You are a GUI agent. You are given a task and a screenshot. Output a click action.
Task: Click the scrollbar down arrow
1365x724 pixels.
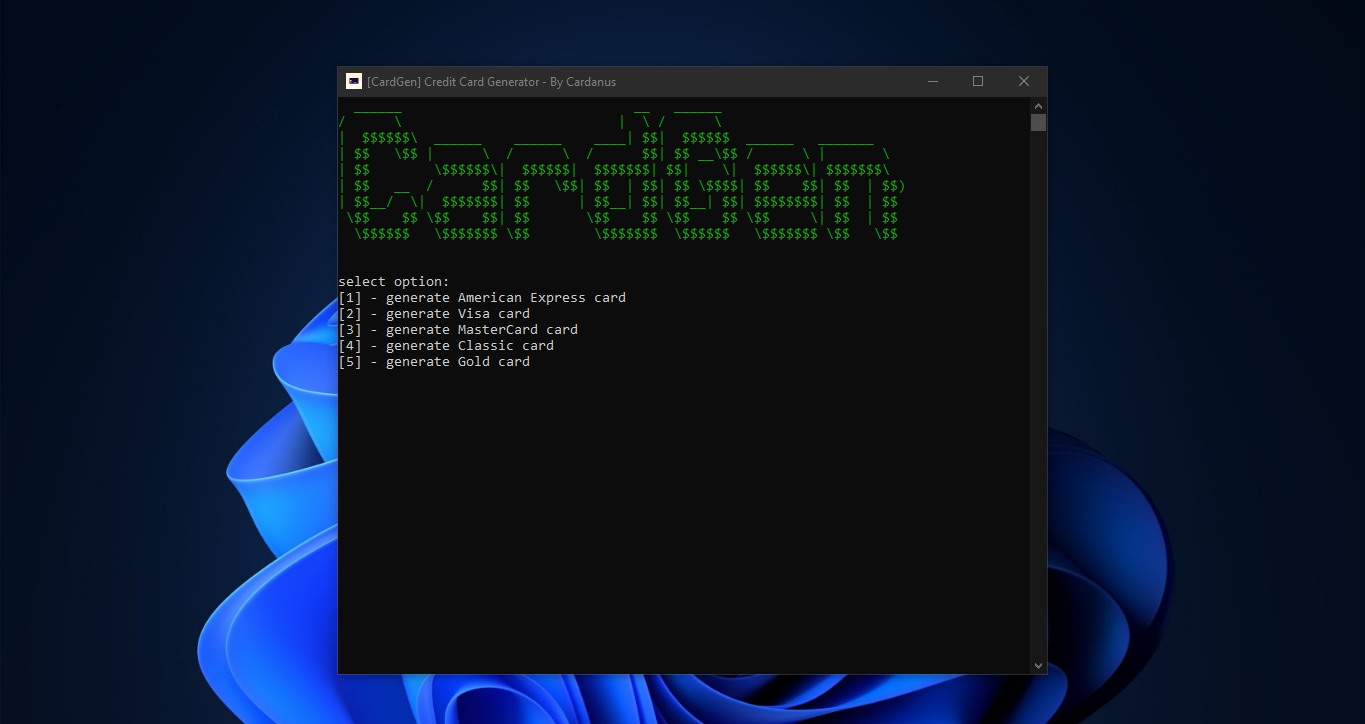pyautogui.click(x=1038, y=664)
